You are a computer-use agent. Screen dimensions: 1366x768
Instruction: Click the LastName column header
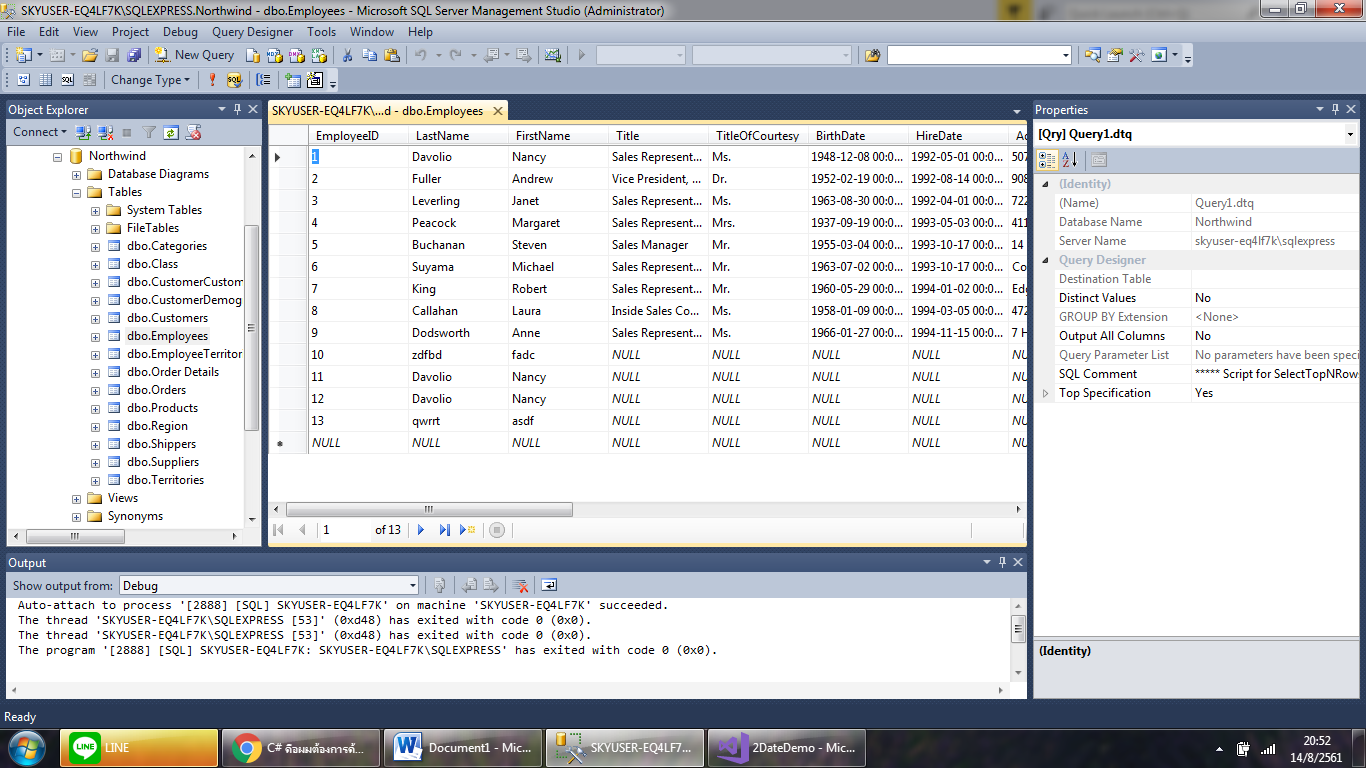(x=458, y=135)
